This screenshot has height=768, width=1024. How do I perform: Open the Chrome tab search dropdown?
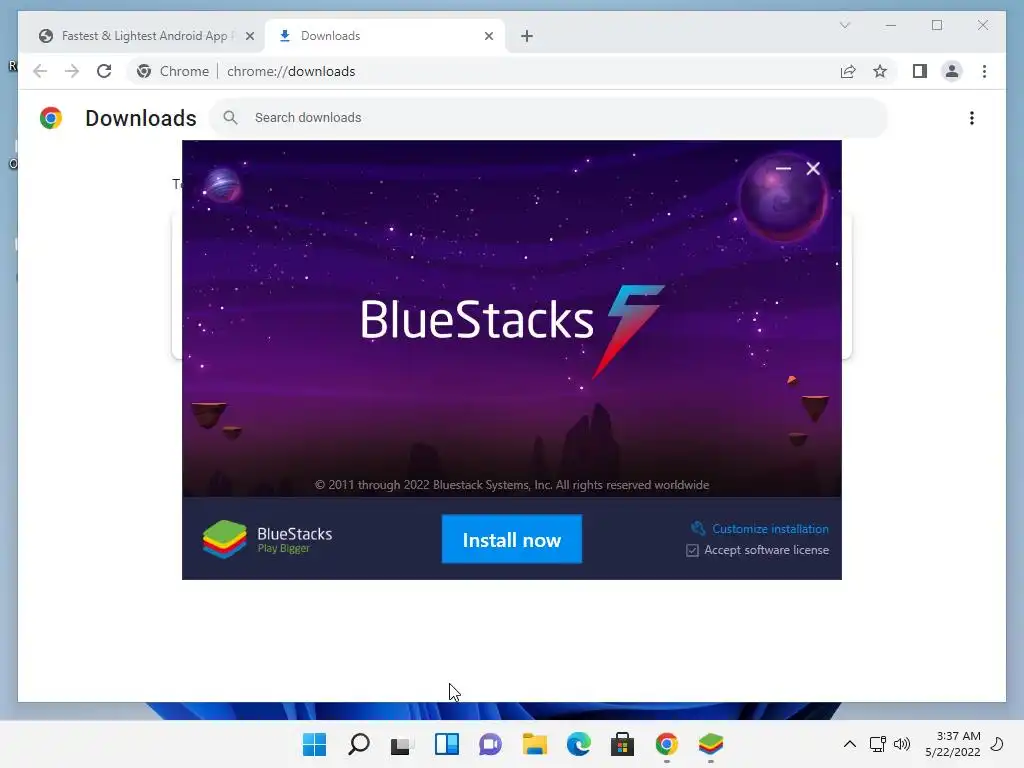844,25
